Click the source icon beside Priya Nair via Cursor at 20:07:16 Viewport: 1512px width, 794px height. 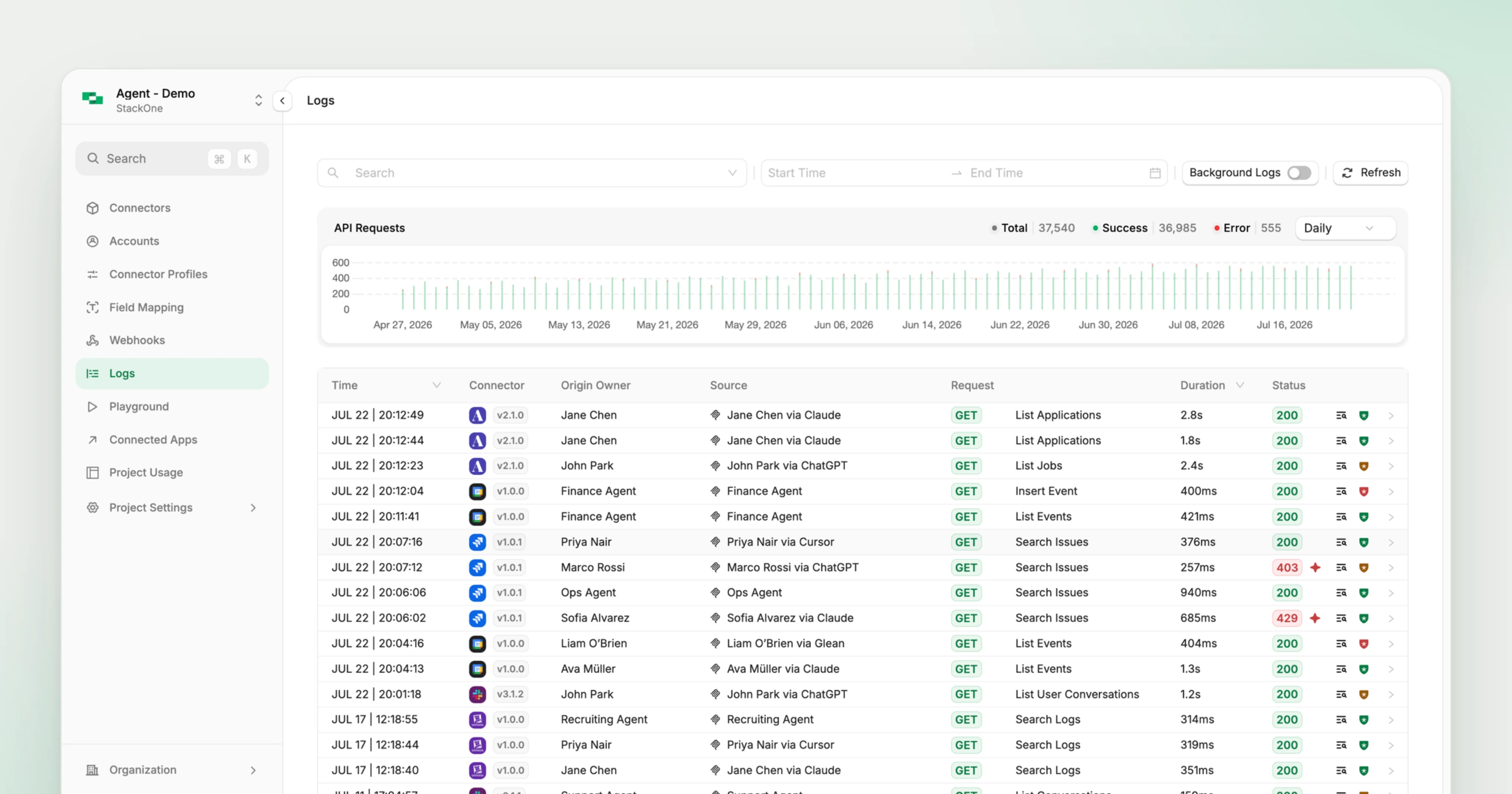(x=715, y=542)
